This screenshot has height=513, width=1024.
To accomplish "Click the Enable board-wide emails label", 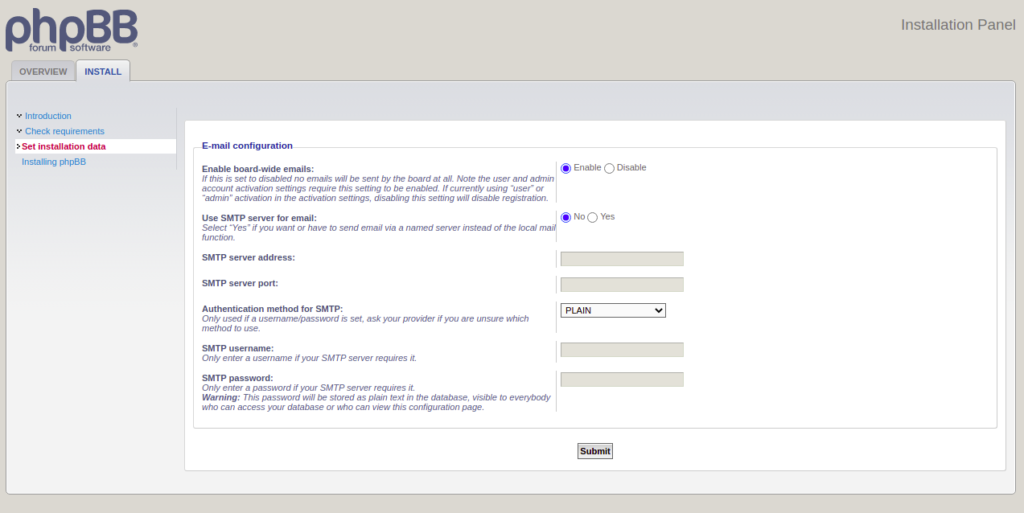I will tap(258, 169).
